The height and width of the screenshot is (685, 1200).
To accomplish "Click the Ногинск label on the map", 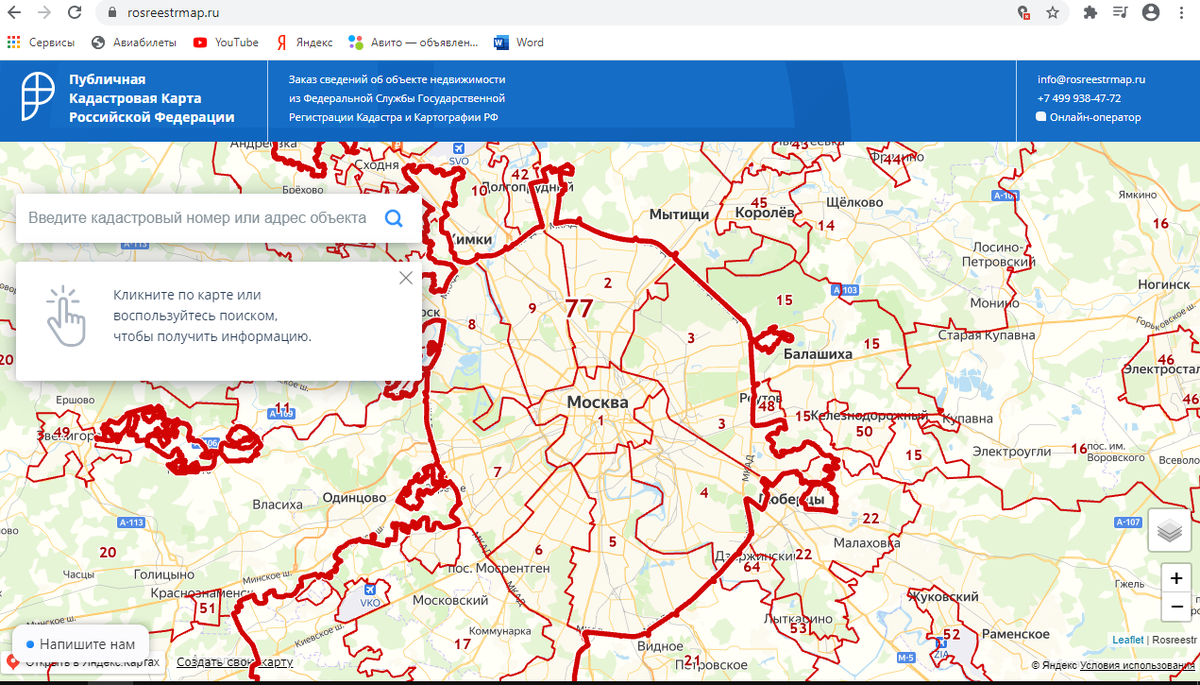I will [1164, 285].
